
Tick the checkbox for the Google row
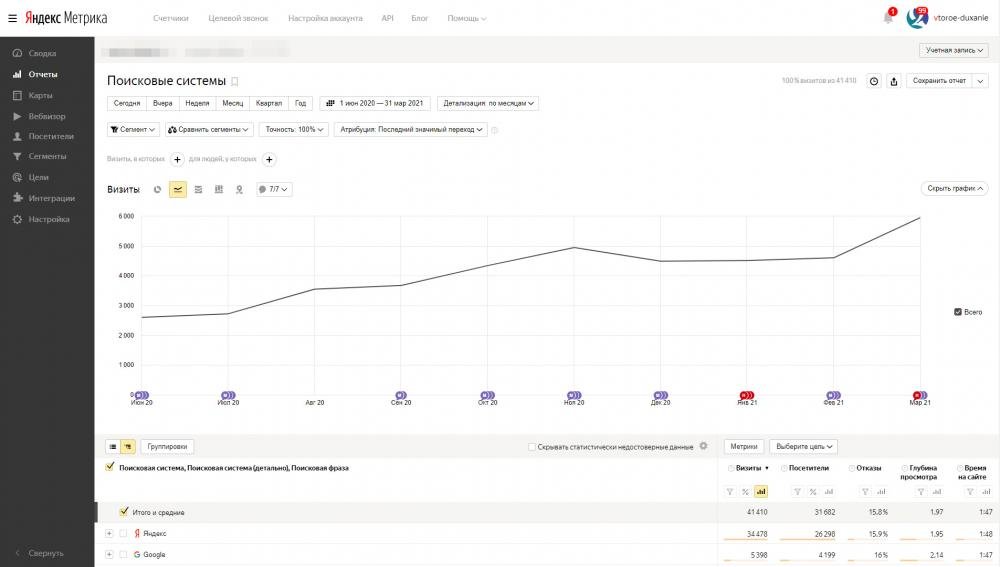tap(124, 554)
